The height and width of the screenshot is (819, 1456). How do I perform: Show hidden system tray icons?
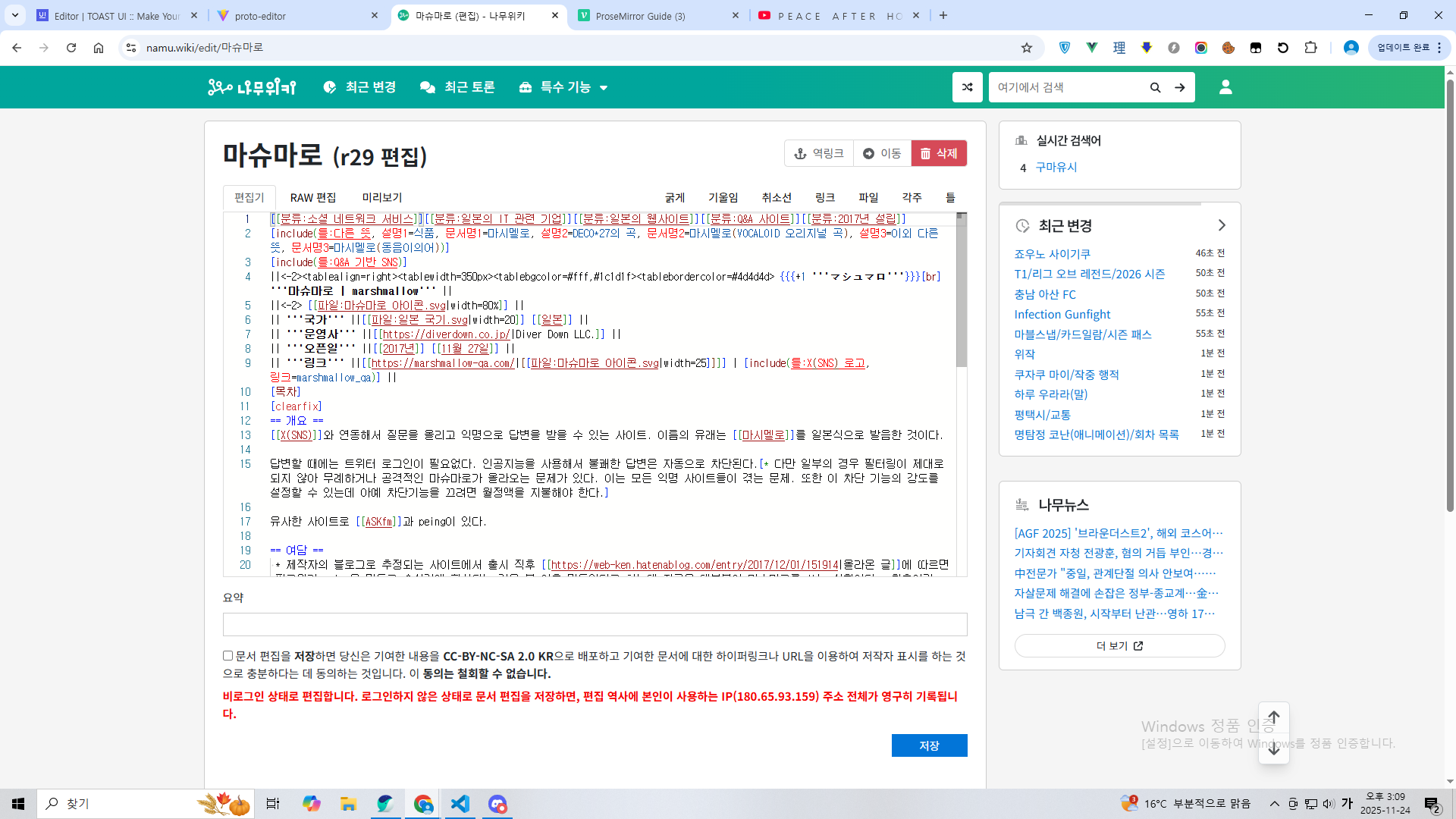point(1275,804)
